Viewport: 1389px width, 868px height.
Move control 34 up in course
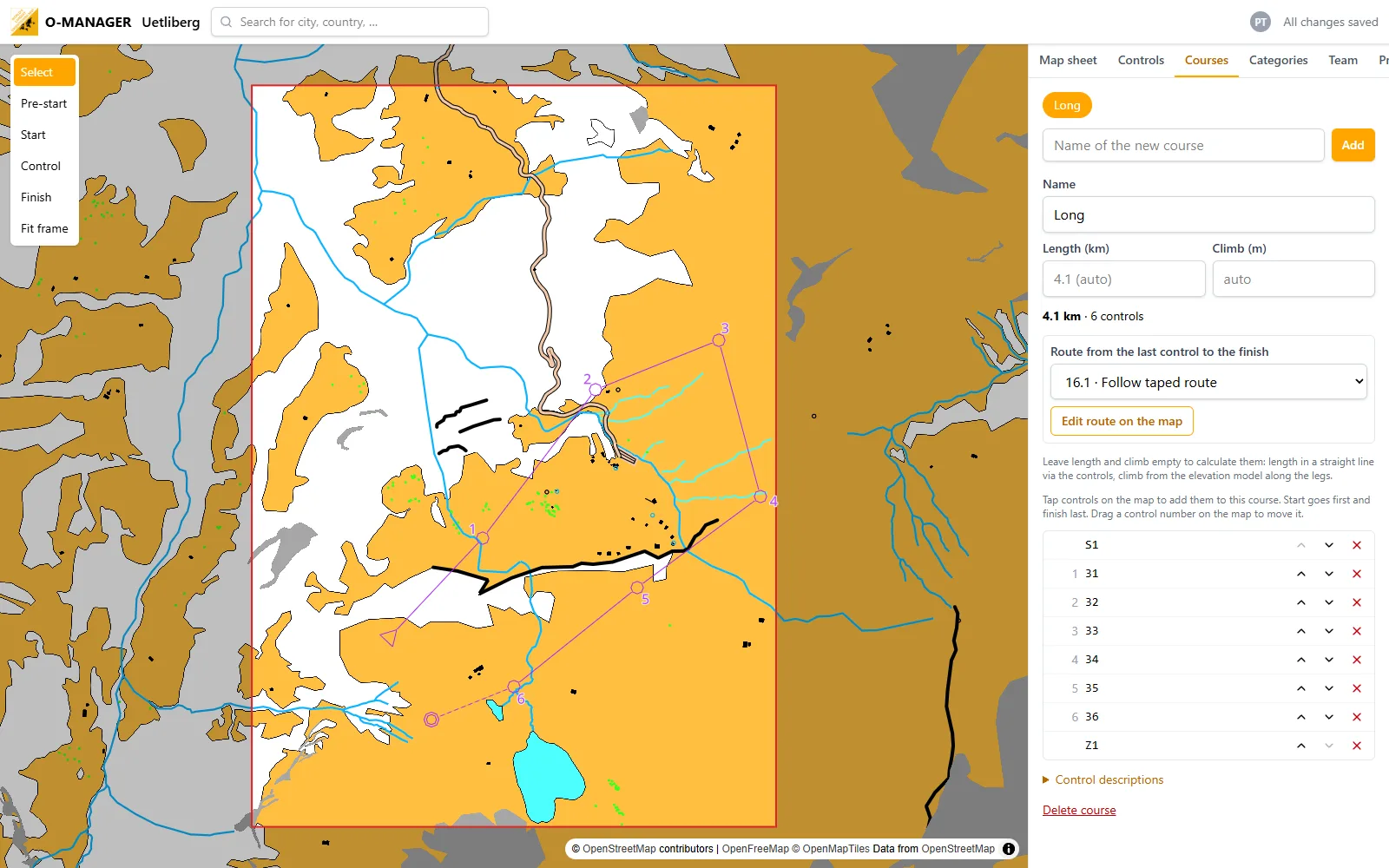click(1301, 660)
